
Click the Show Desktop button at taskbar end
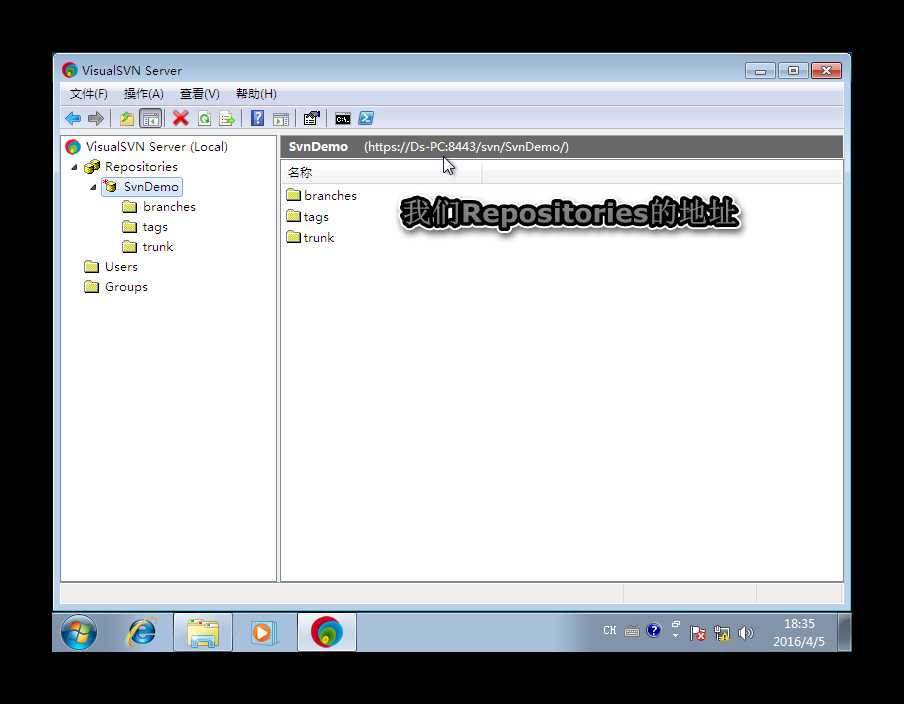click(844, 633)
